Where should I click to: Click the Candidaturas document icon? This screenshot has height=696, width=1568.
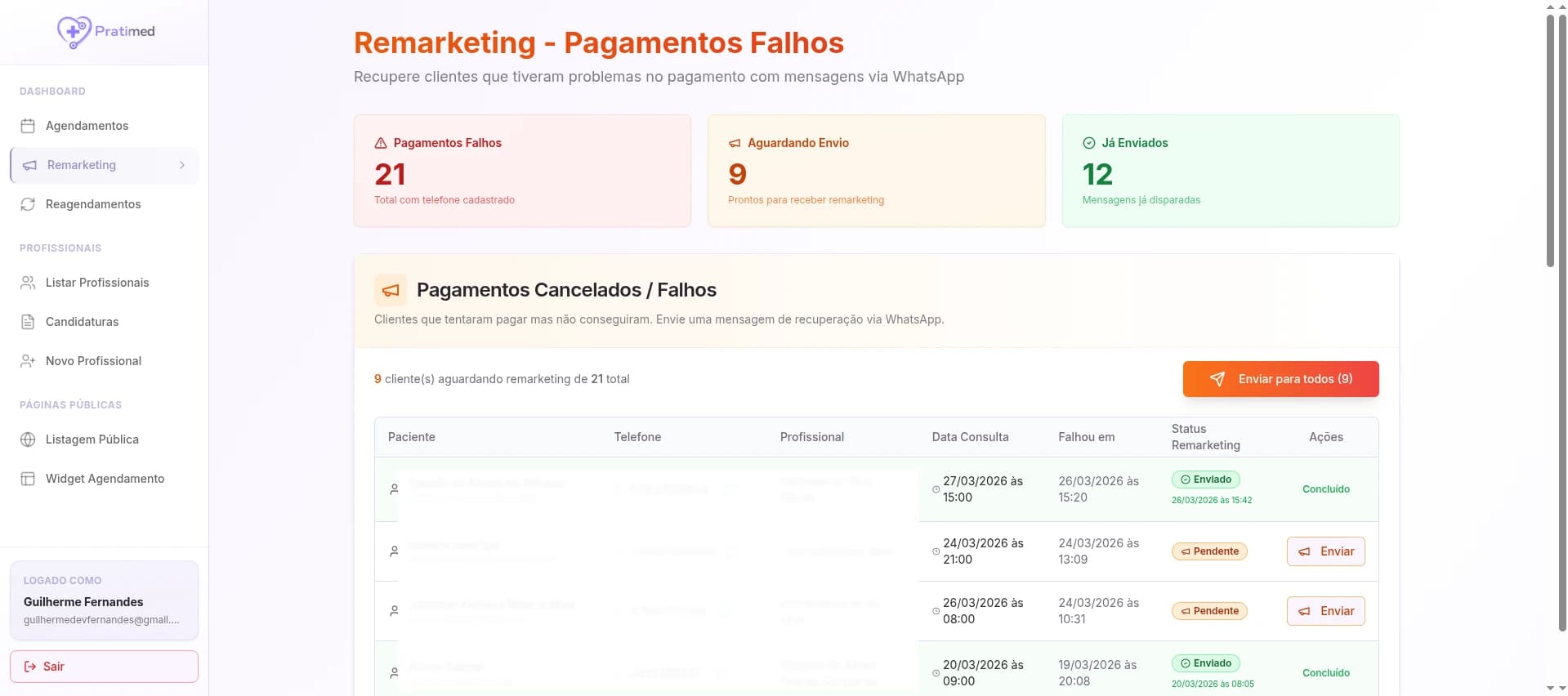click(28, 322)
